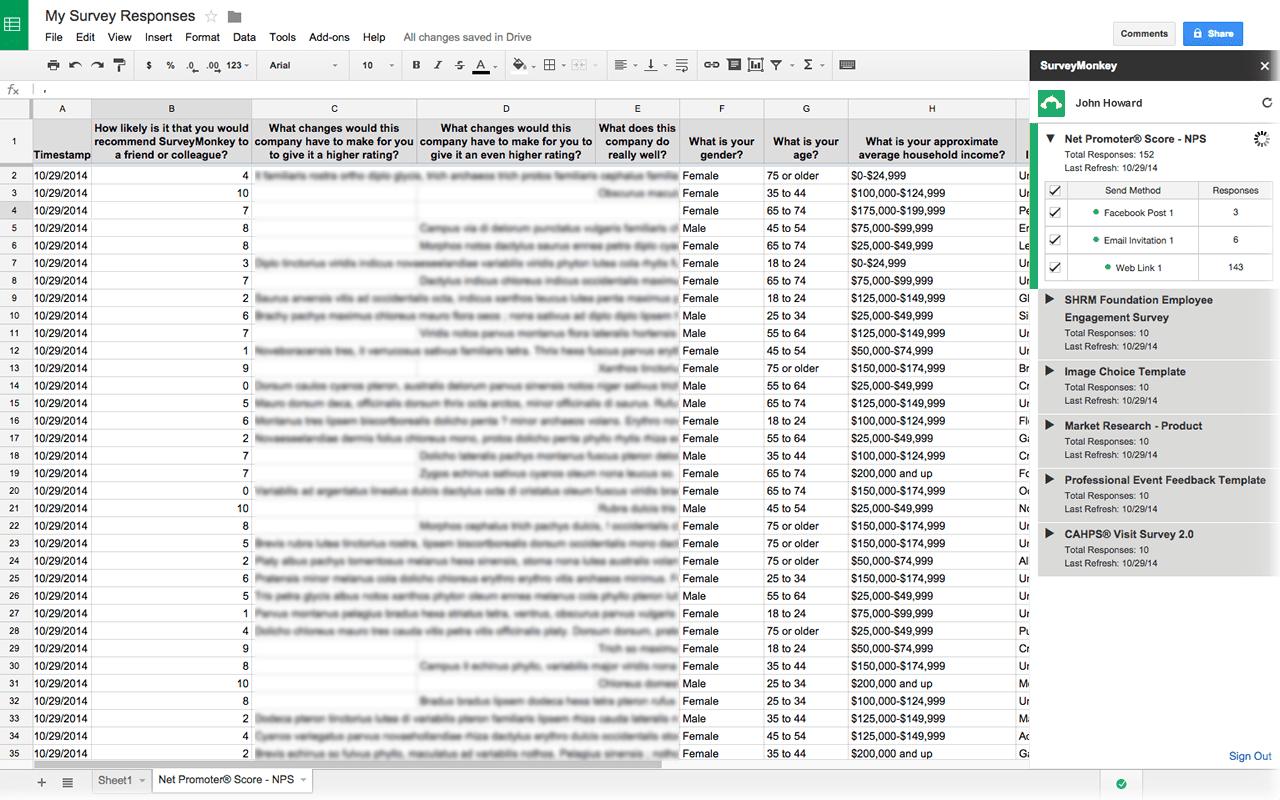Select the paint format tool
The width and height of the screenshot is (1280, 800).
coord(119,65)
